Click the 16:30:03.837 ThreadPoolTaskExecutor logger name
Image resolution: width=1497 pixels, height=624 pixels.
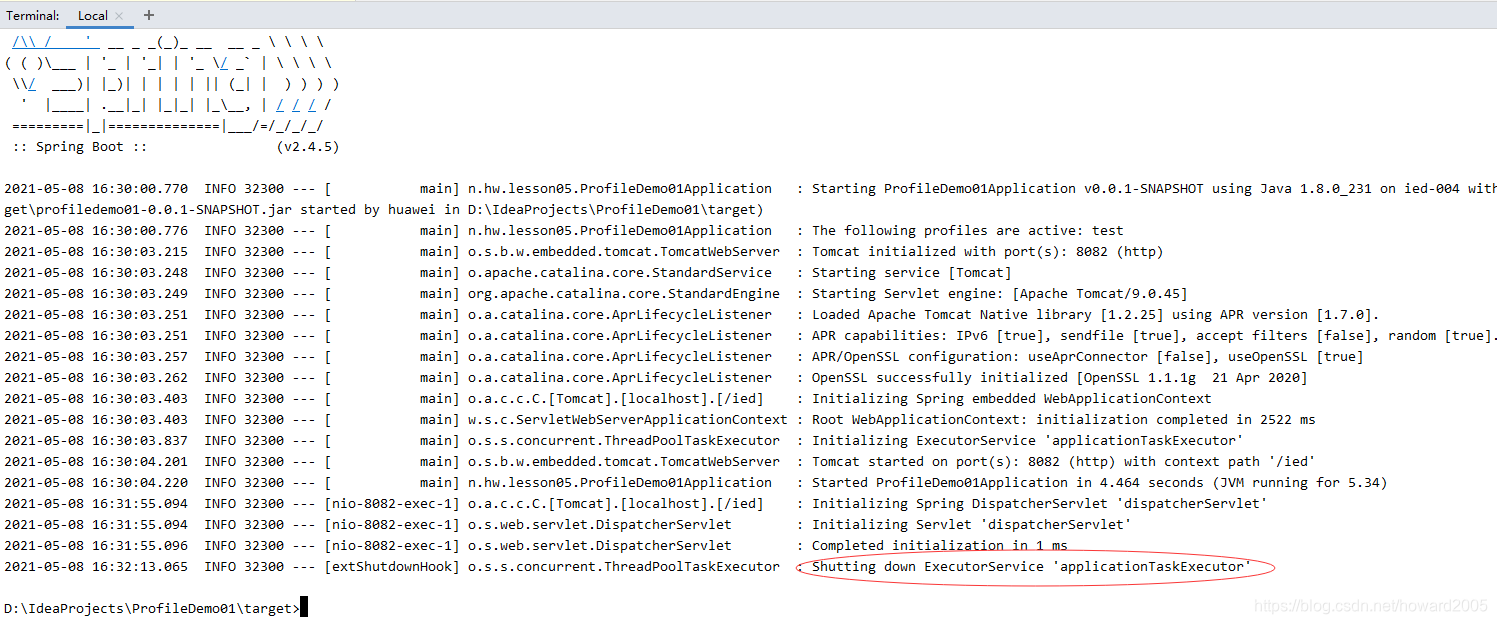(624, 441)
